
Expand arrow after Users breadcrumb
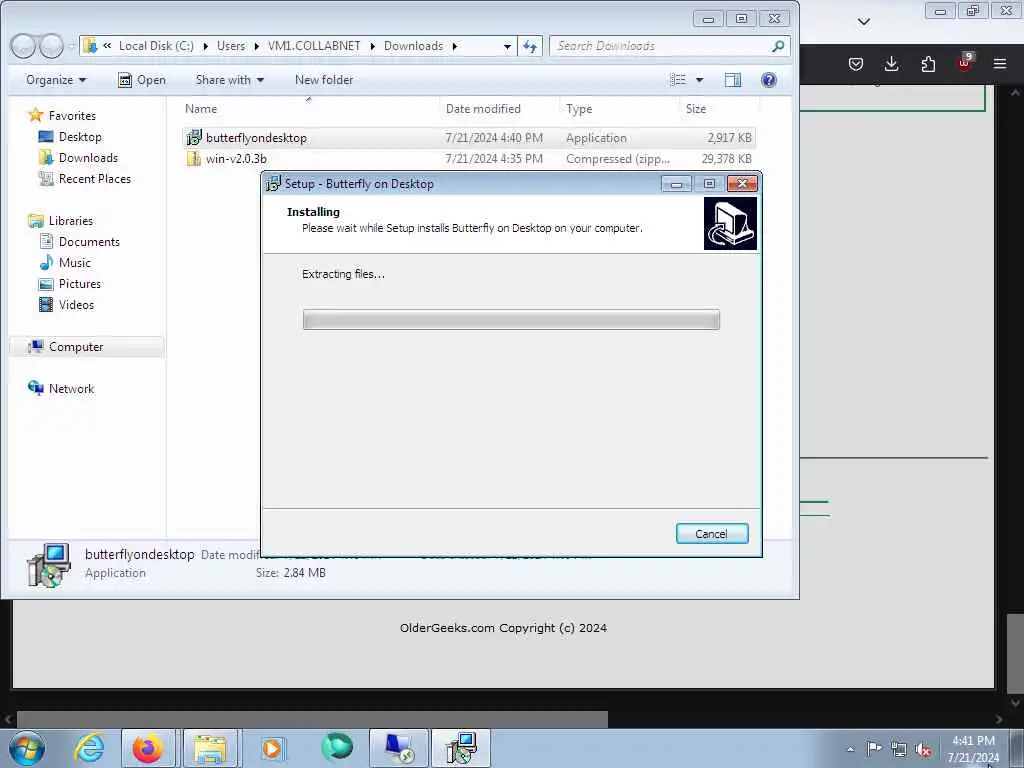(x=256, y=46)
